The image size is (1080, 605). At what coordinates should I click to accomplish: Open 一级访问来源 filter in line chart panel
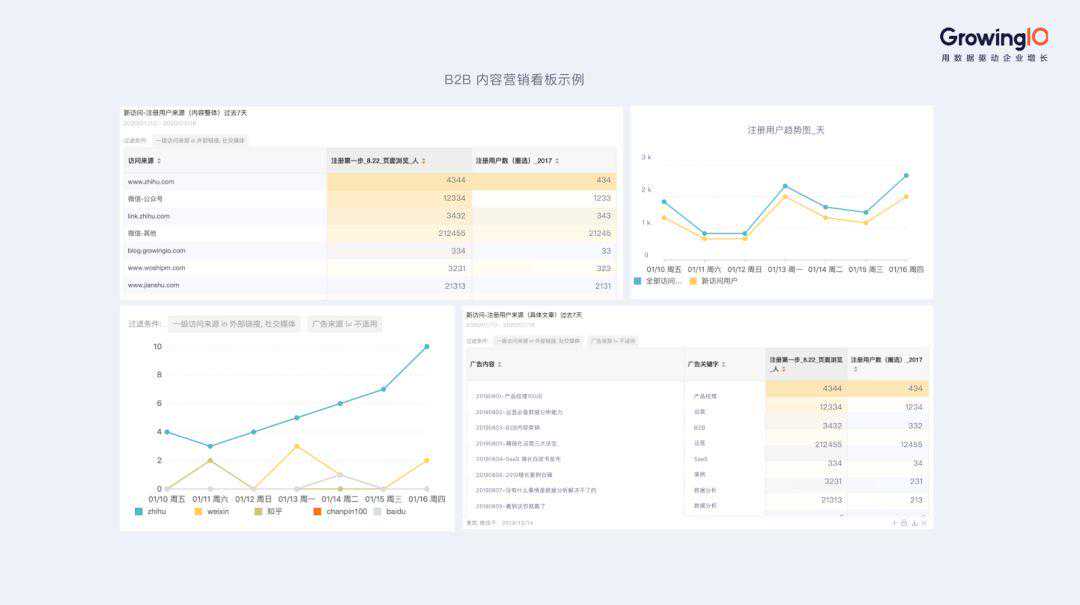point(234,324)
